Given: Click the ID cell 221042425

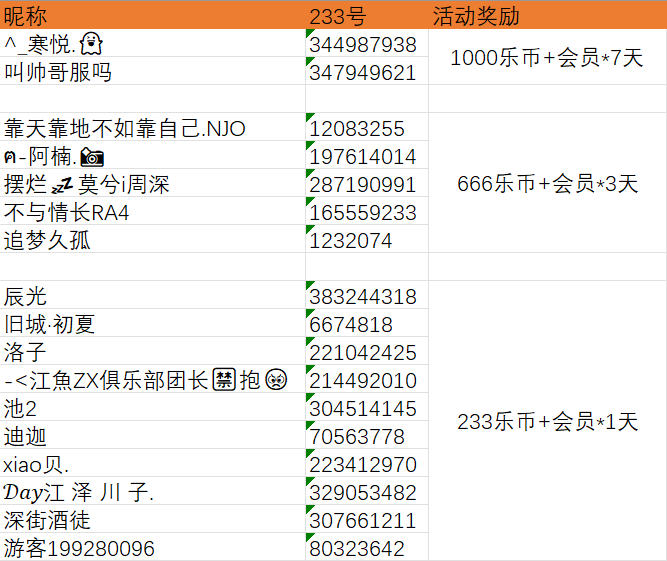Looking at the screenshot, I should [x=367, y=352].
